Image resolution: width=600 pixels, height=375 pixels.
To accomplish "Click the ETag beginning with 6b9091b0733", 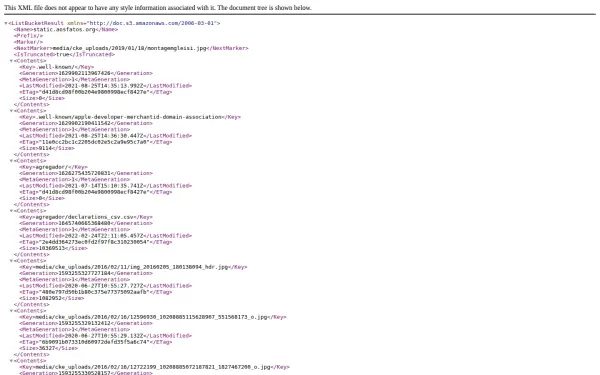I will click(96, 342).
